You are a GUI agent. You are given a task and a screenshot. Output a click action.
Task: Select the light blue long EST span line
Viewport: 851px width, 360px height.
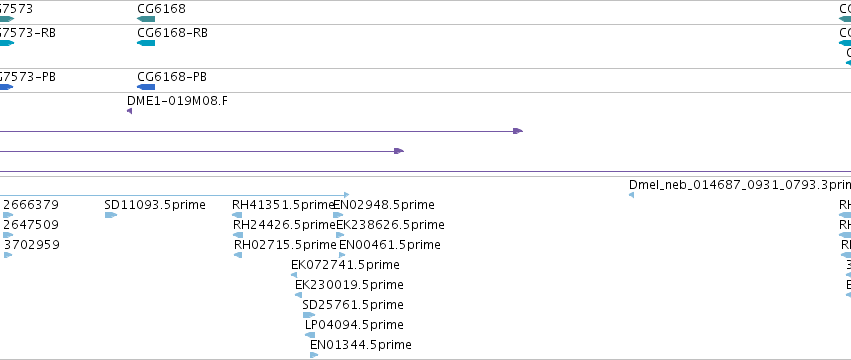pyautogui.click(x=174, y=194)
